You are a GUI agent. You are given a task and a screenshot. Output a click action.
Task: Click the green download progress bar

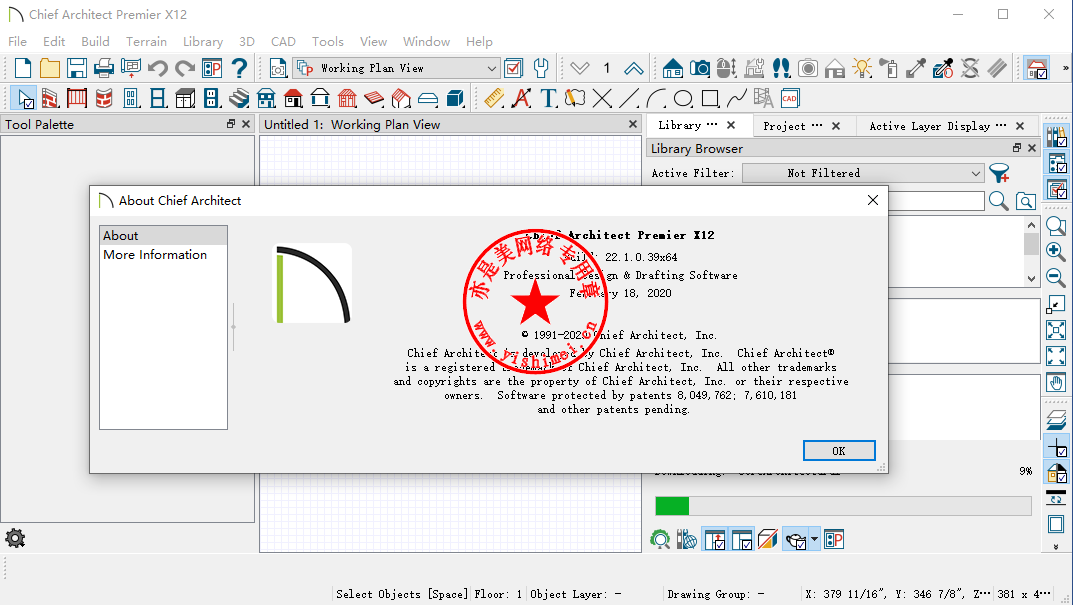click(672, 506)
